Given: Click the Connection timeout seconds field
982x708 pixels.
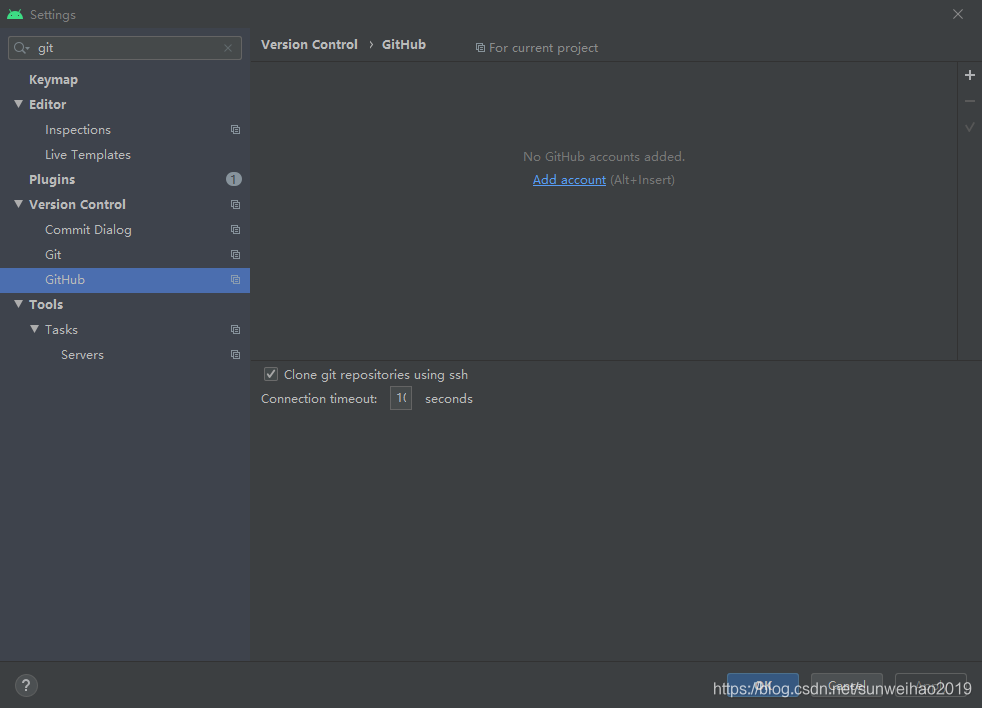Looking at the screenshot, I should point(401,398).
